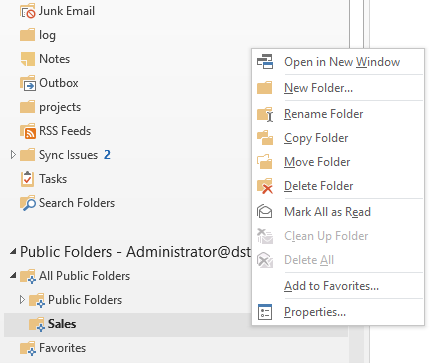Choose Mark All as Read
The image size is (445, 363).
point(338,212)
